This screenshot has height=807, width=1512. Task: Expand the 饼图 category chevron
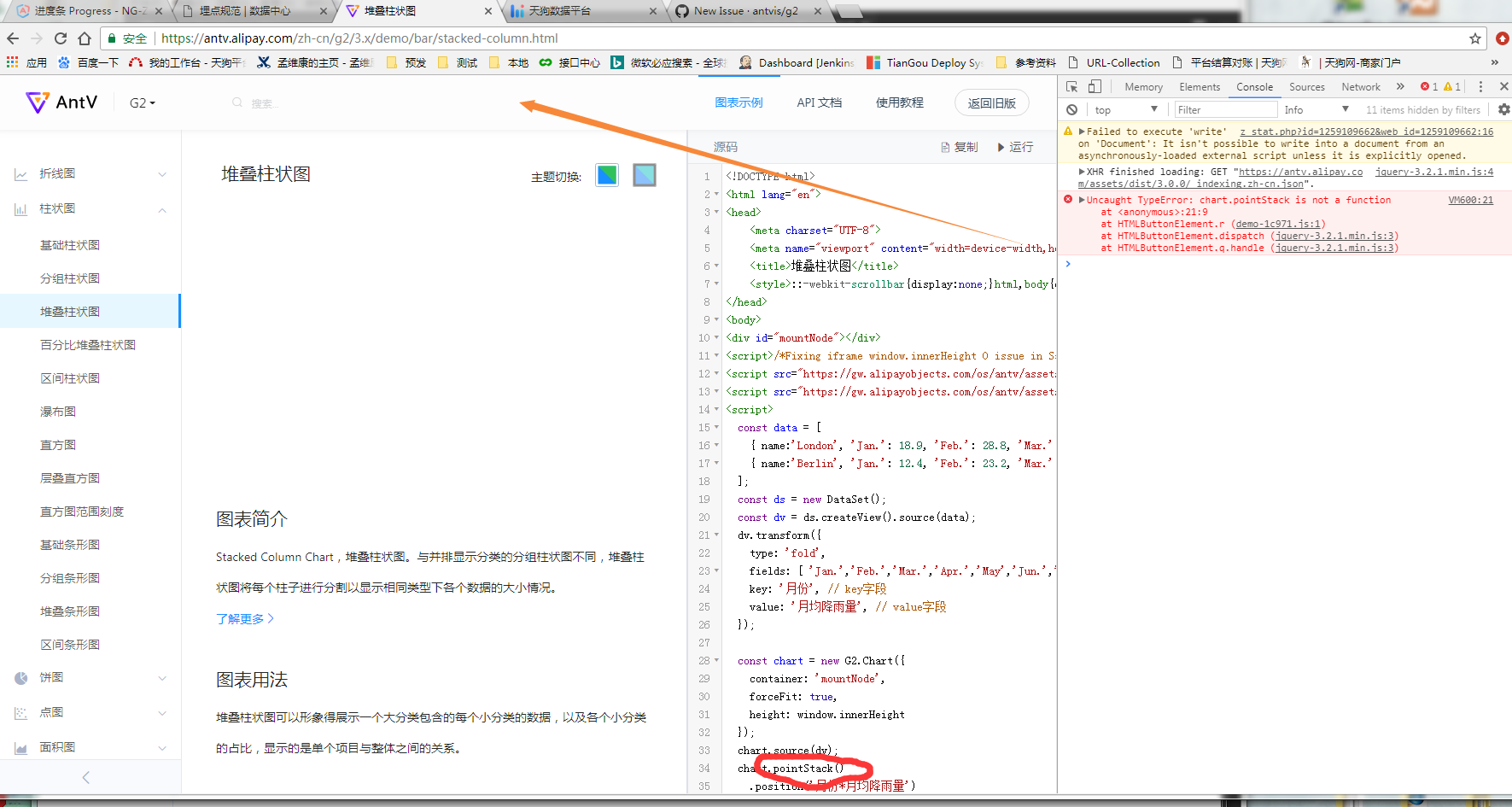(162, 678)
